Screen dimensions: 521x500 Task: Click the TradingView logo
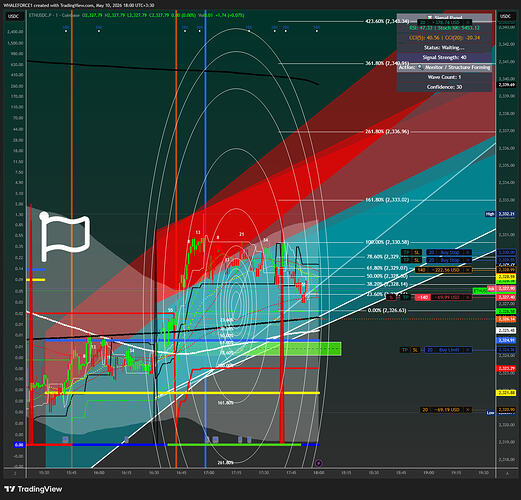point(33,489)
